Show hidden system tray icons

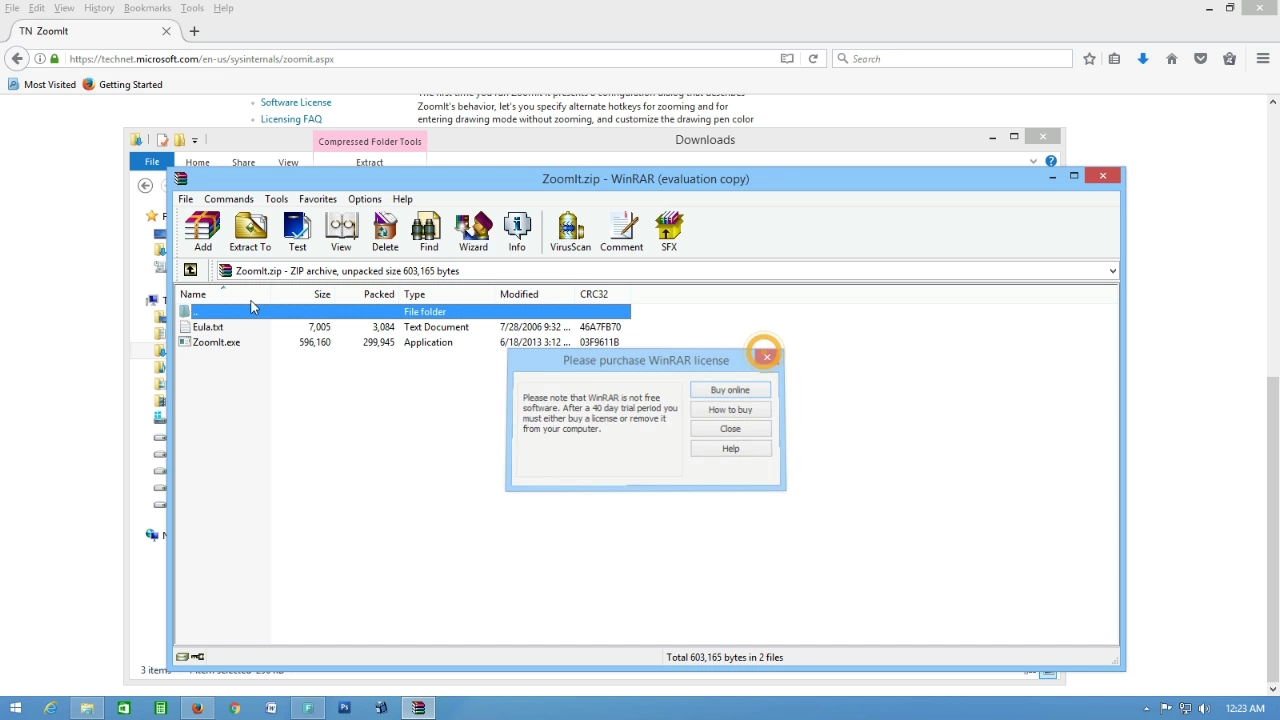[x=1147, y=708]
